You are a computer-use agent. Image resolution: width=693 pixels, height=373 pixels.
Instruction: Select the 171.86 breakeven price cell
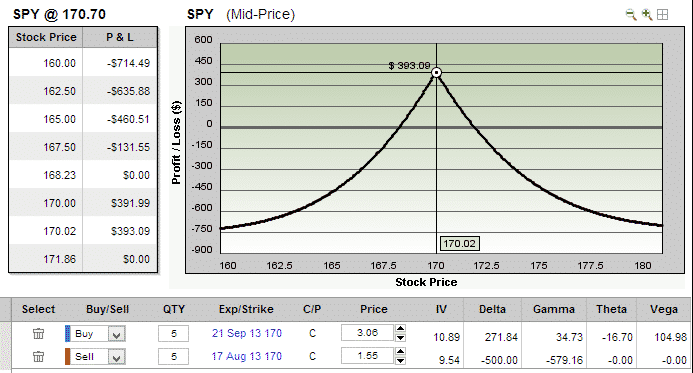(59, 259)
